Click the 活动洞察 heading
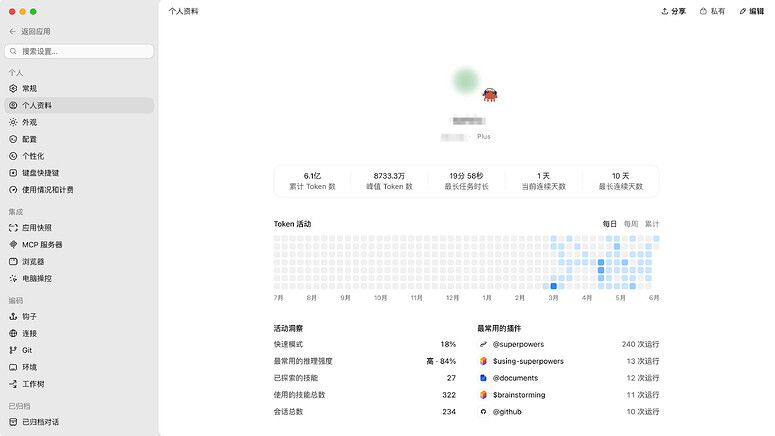The height and width of the screenshot is (436, 775). [288, 328]
